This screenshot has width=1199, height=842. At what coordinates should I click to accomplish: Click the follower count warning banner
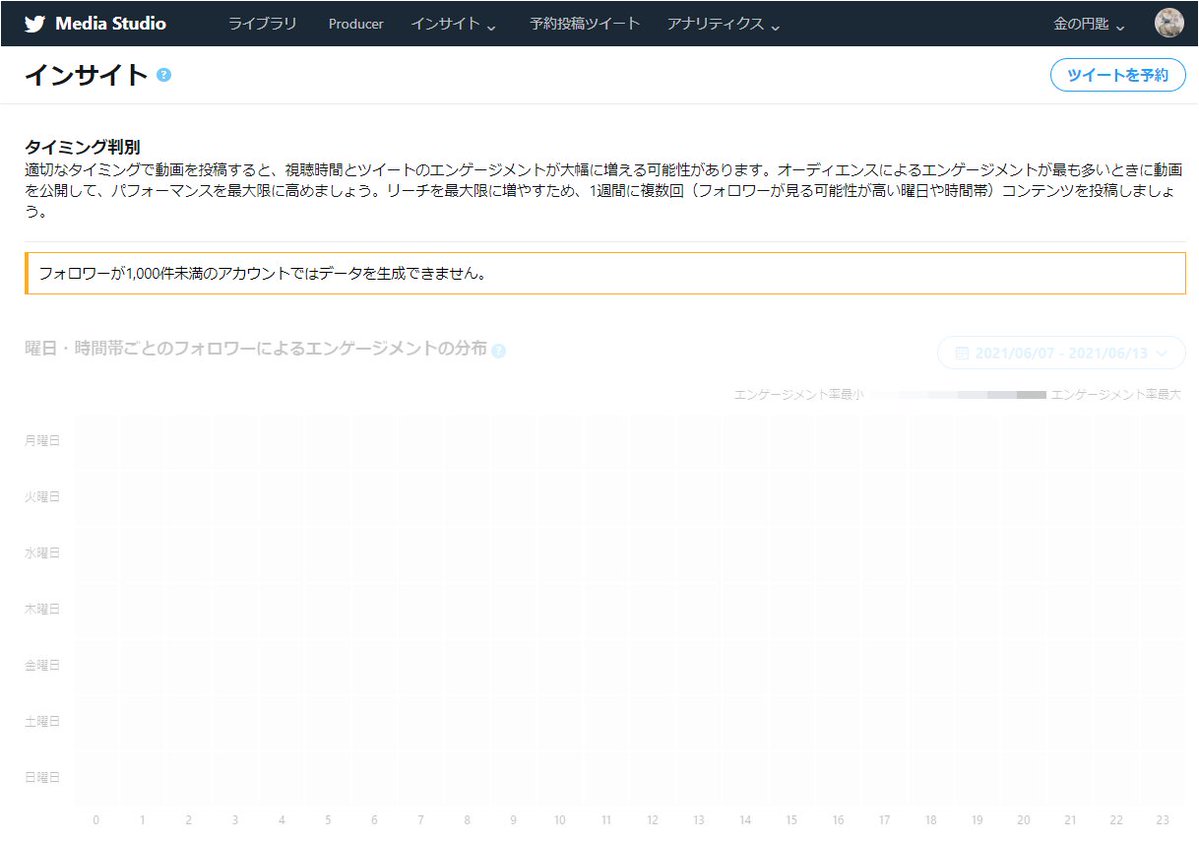coord(605,273)
